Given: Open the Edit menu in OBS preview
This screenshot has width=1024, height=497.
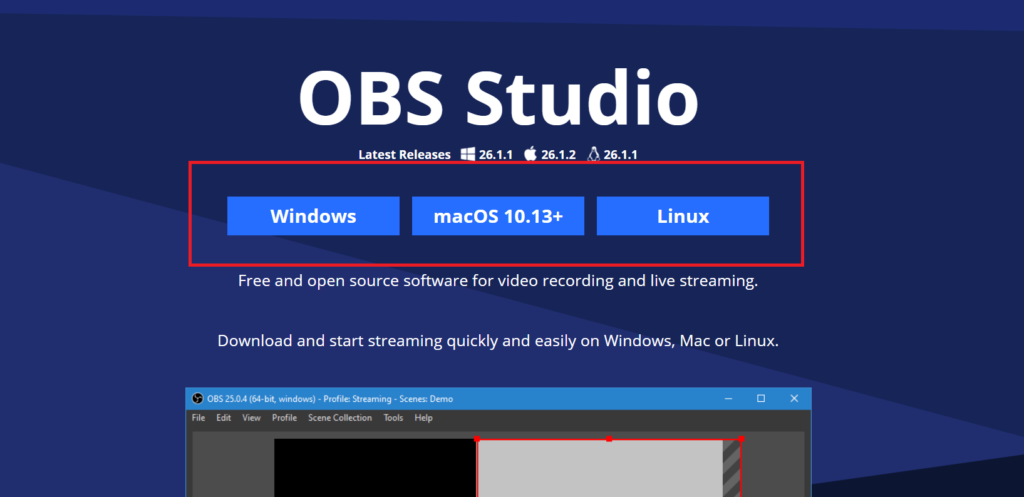Looking at the screenshot, I should click(224, 418).
